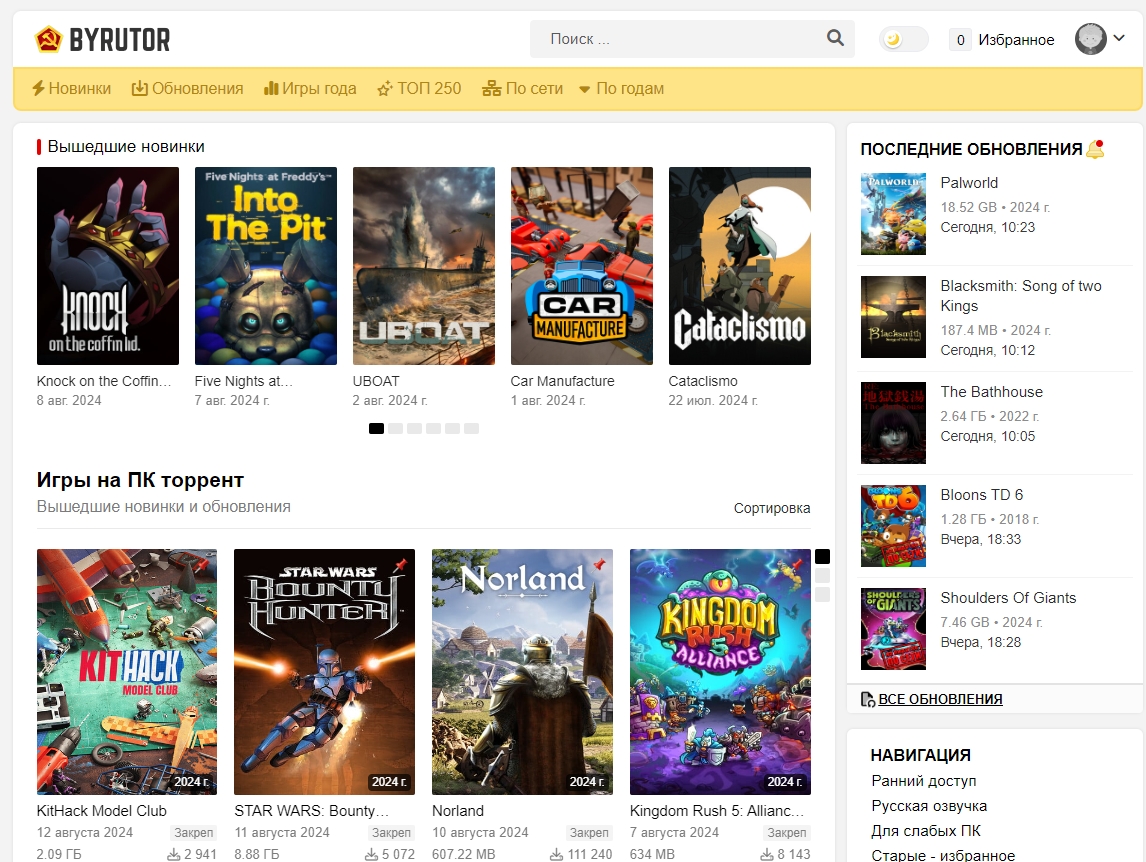1146x862 pixels.
Task: Click the Car Manufacture title link
Action: pyautogui.click(x=562, y=381)
